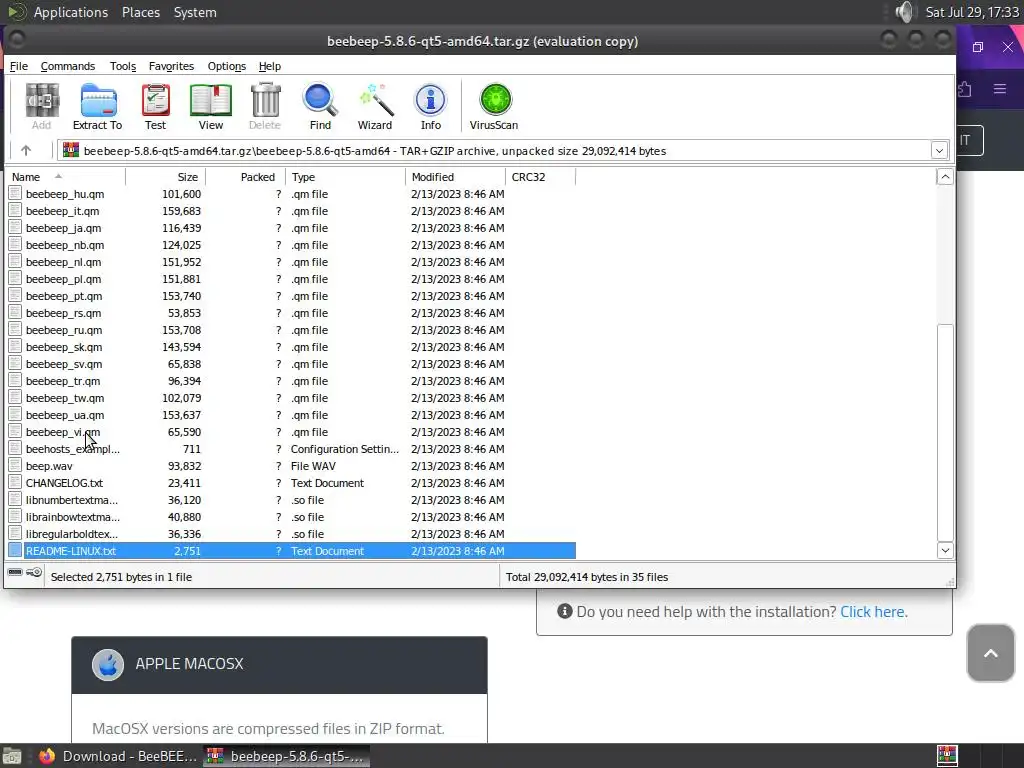Image resolution: width=1024 pixels, height=768 pixels.
Task: Click the drive icon in status bar
Action: (x=15, y=572)
